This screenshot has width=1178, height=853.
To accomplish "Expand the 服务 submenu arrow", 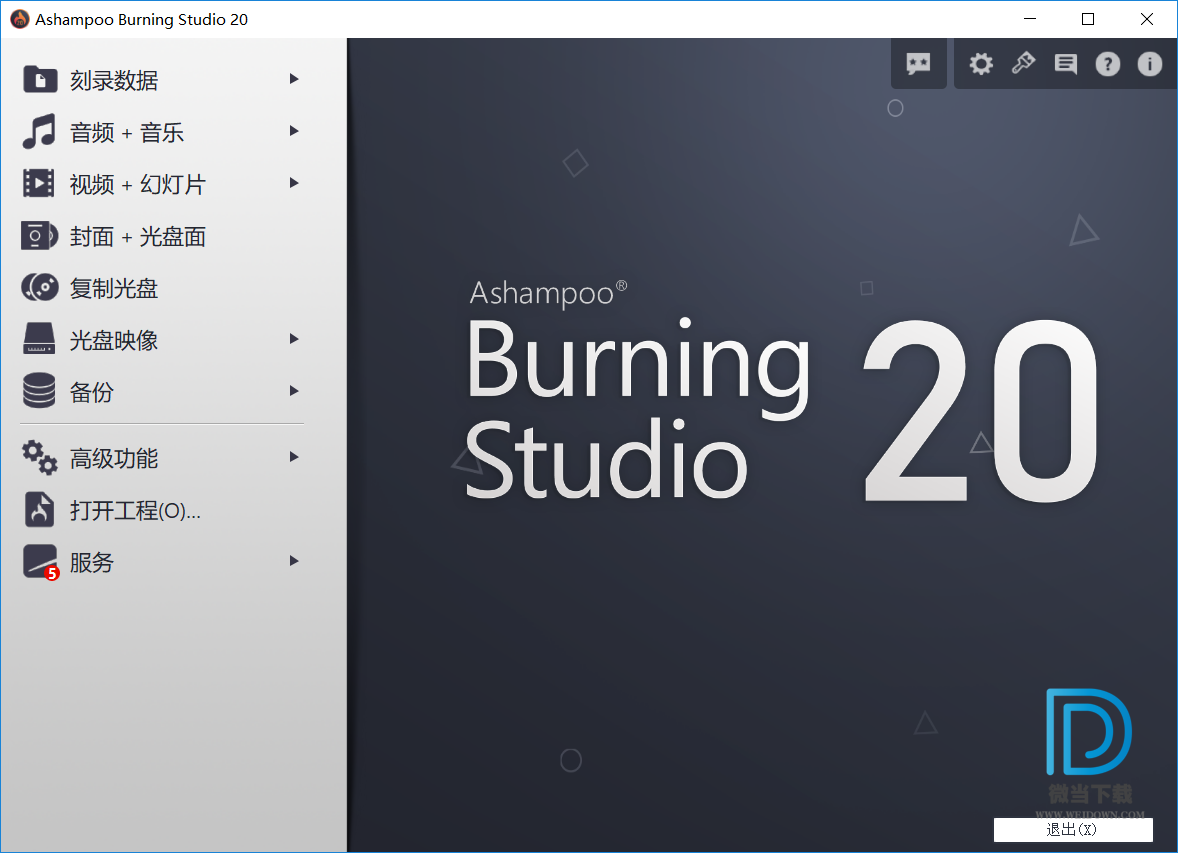I will (294, 561).
